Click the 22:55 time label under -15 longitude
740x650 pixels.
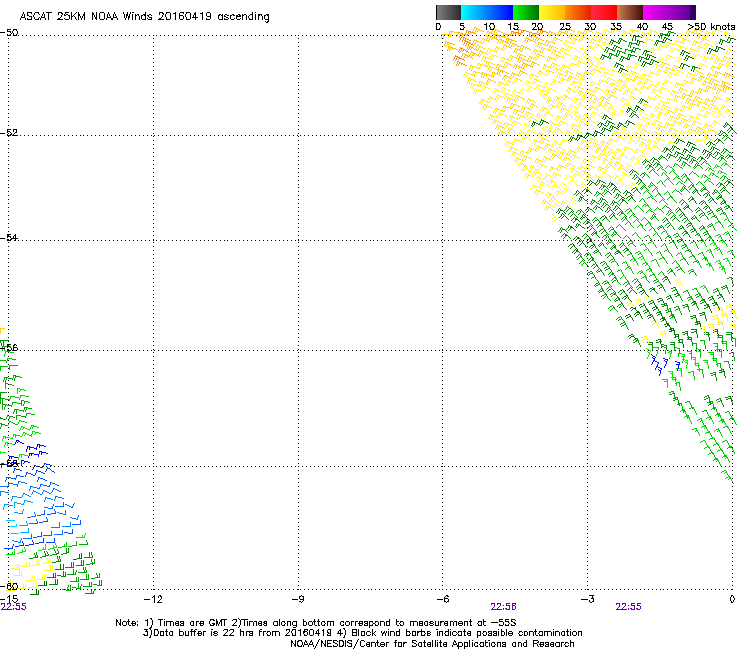[x=14, y=607]
